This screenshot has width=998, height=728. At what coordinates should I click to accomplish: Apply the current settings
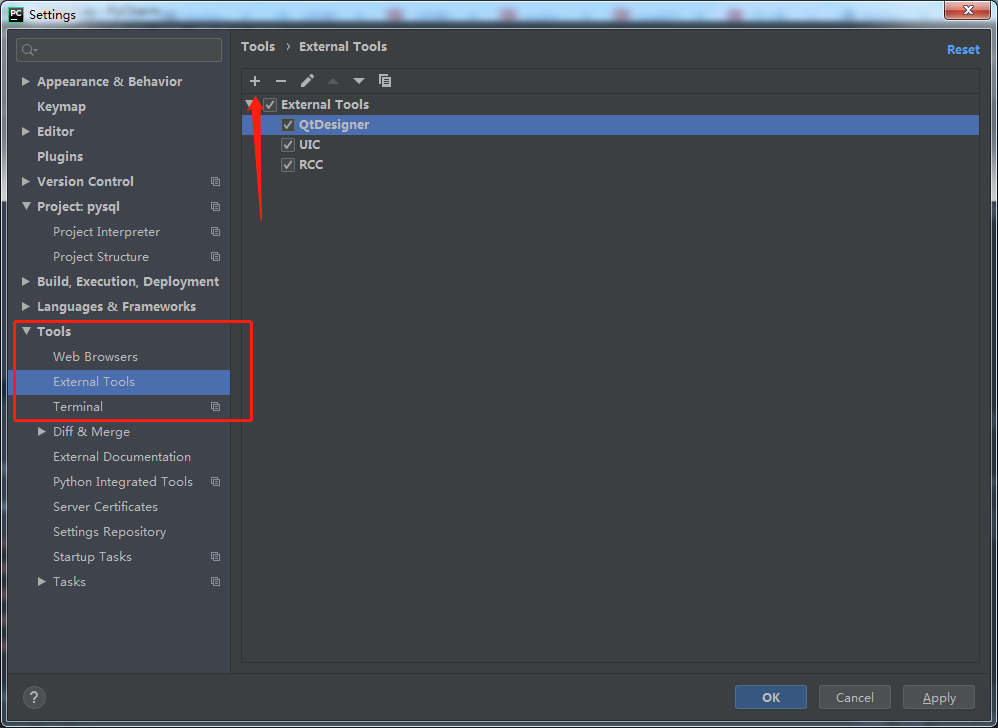pyautogui.click(x=938, y=697)
